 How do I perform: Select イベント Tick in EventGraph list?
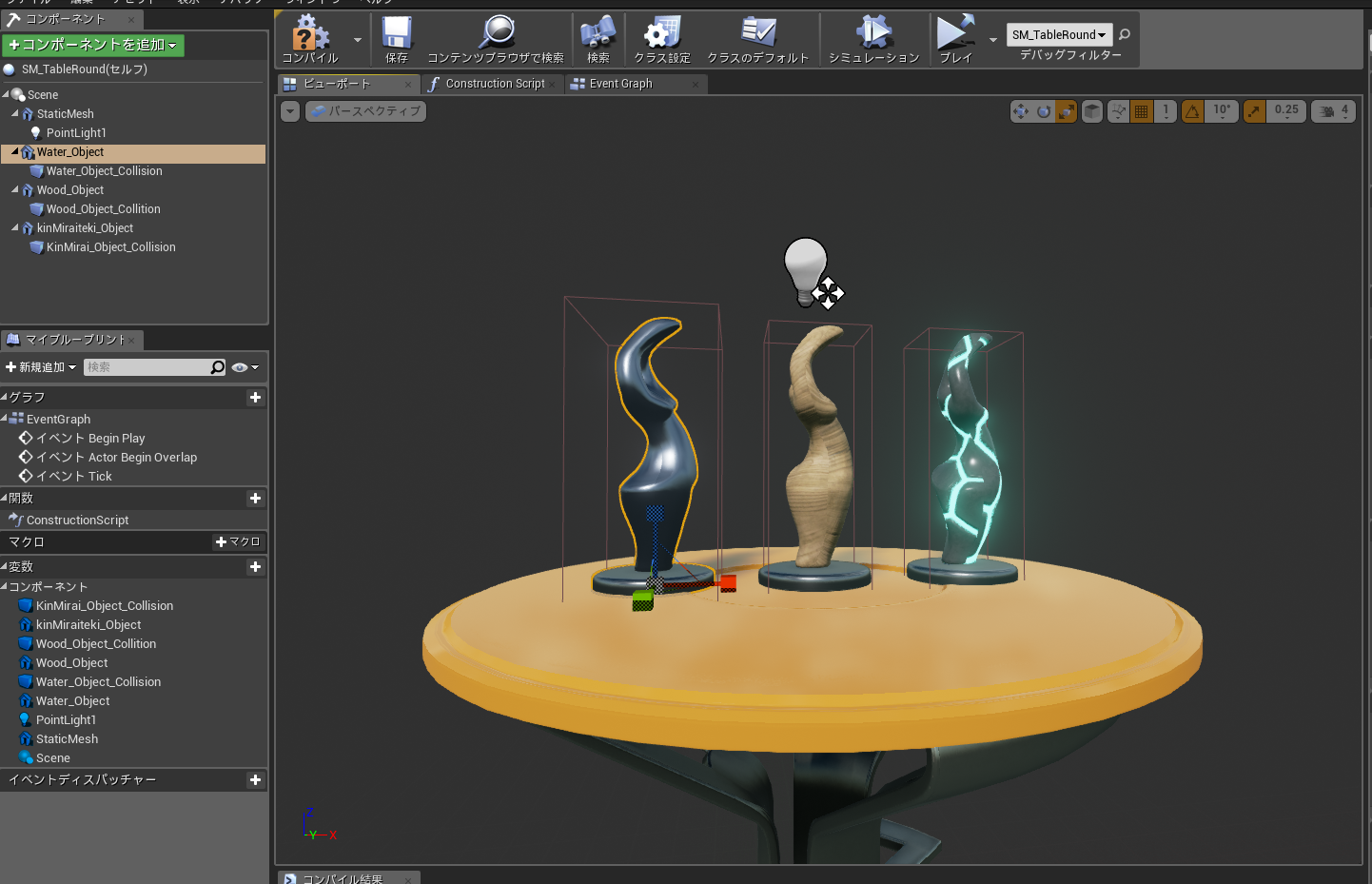(x=73, y=477)
